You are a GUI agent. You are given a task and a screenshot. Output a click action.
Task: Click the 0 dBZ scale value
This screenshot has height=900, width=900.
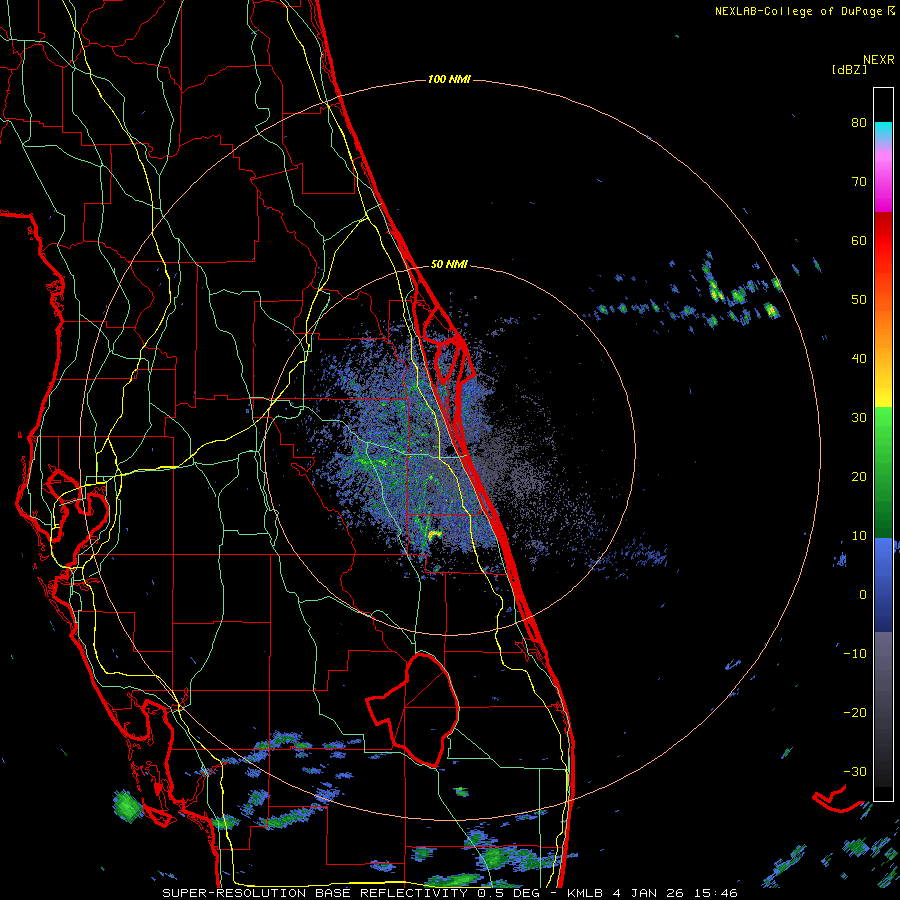pyautogui.click(x=863, y=595)
